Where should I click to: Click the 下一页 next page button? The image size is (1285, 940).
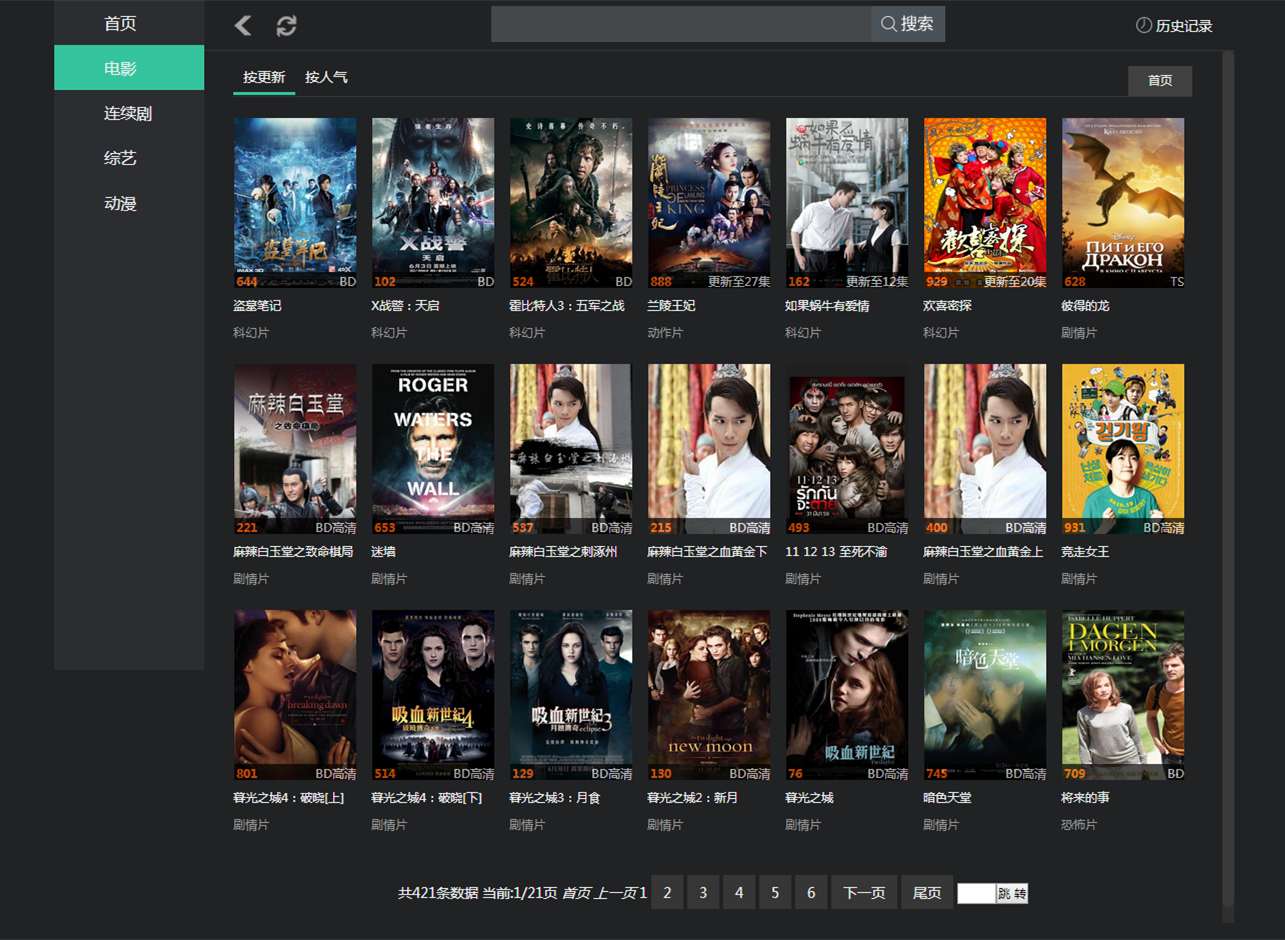pos(864,892)
